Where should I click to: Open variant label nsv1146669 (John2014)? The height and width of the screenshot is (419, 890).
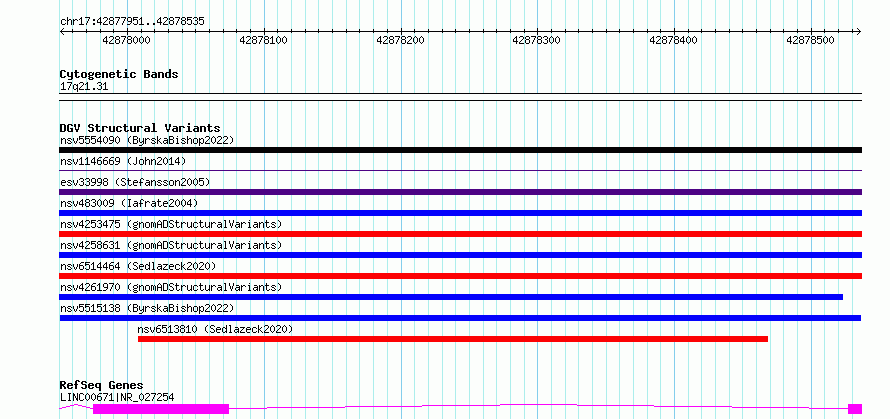click(123, 161)
